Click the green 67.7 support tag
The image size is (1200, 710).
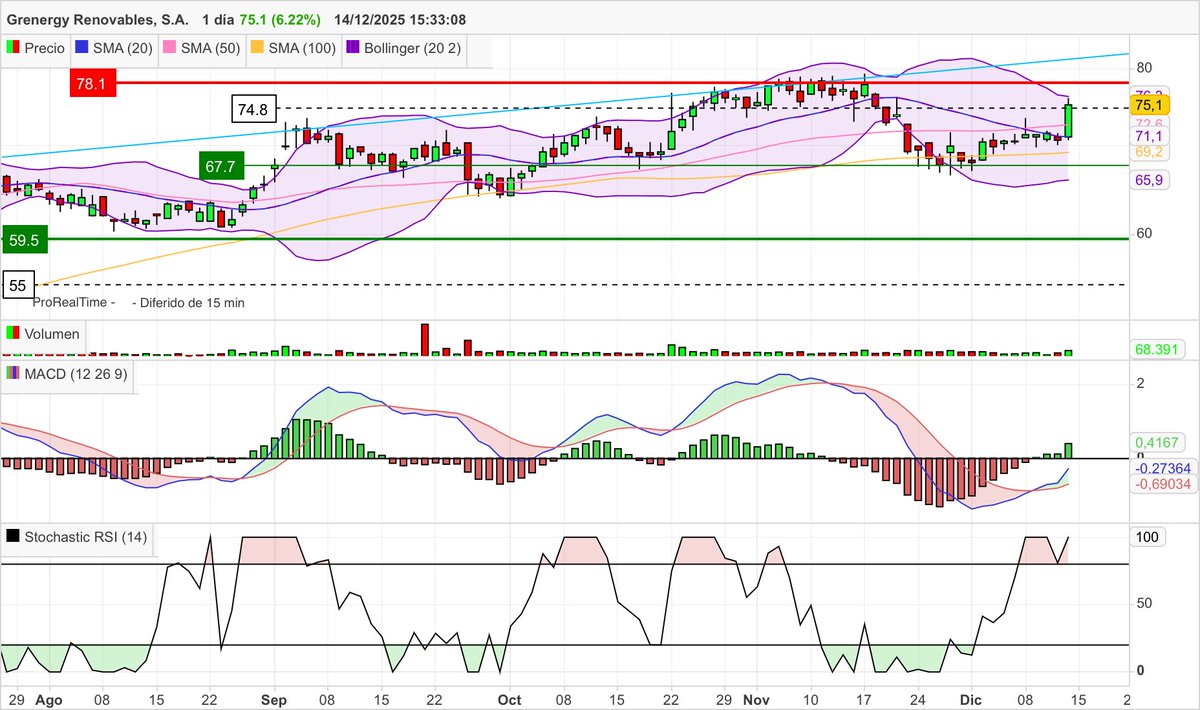tap(222, 166)
